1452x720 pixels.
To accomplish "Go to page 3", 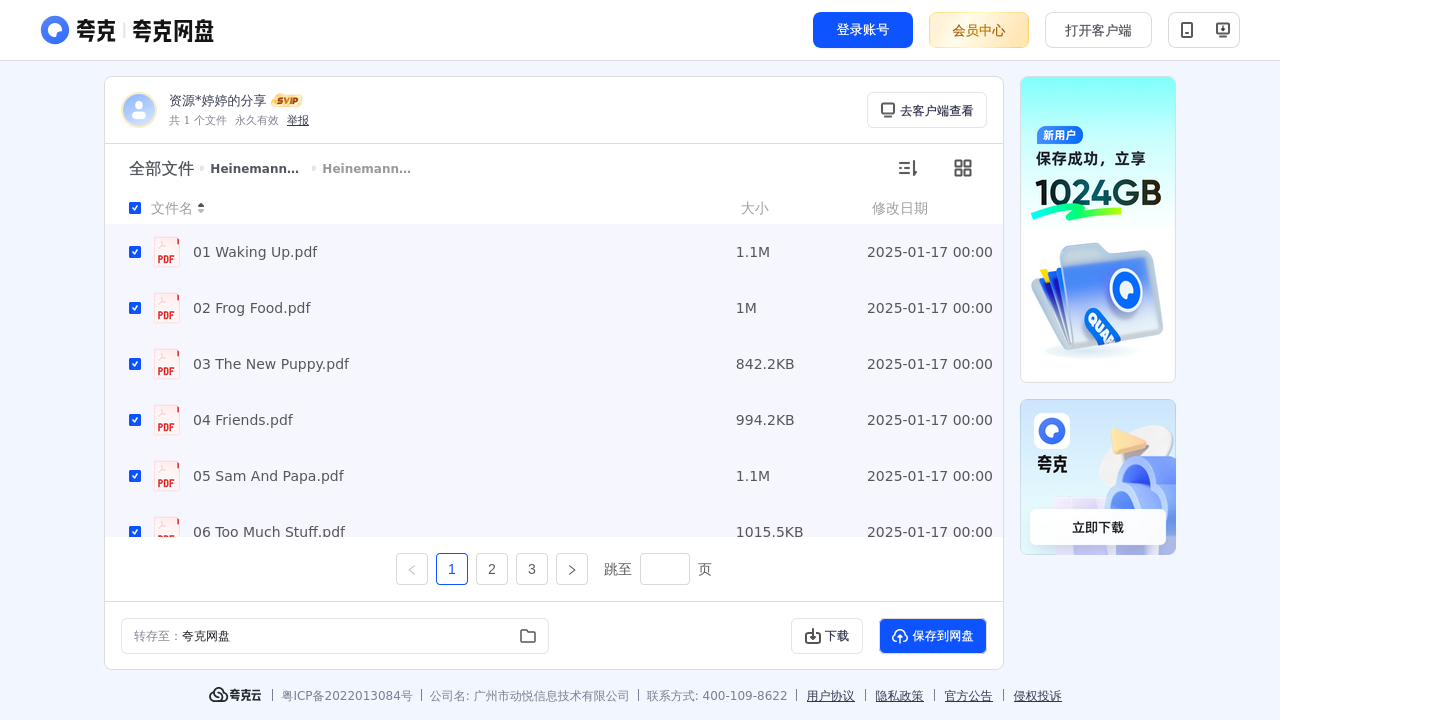I will 532,569.
